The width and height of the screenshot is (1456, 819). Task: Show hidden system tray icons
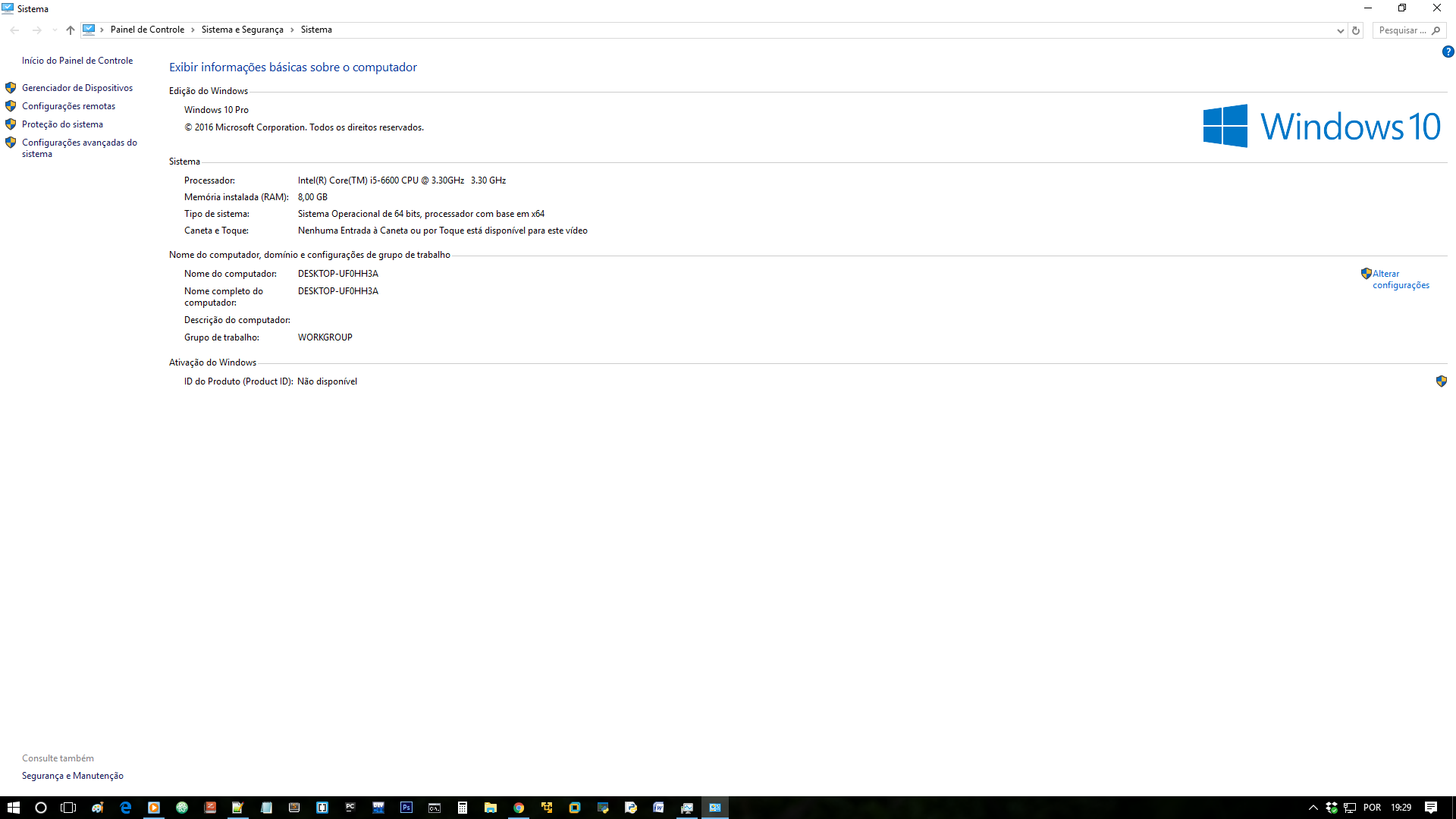pos(1313,808)
